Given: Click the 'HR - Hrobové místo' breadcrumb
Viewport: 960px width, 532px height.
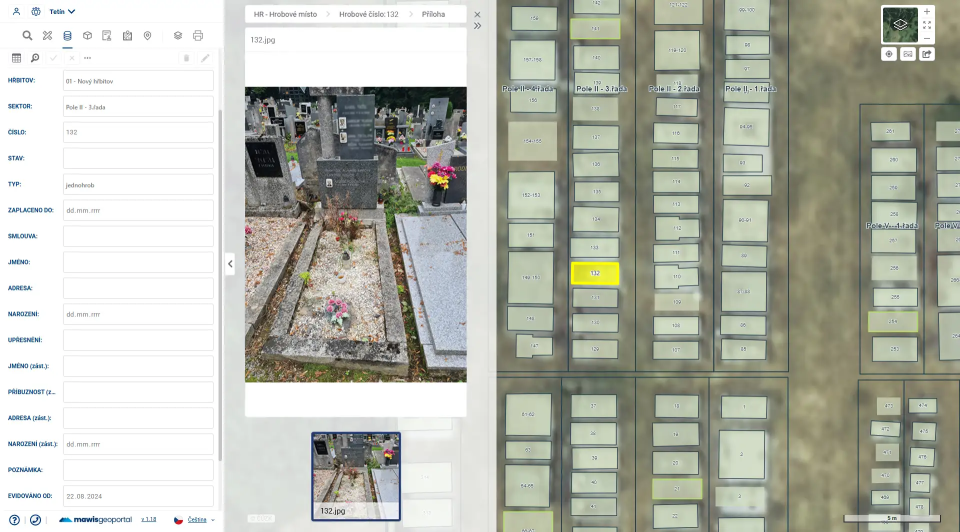Looking at the screenshot, I should [288, 15].
